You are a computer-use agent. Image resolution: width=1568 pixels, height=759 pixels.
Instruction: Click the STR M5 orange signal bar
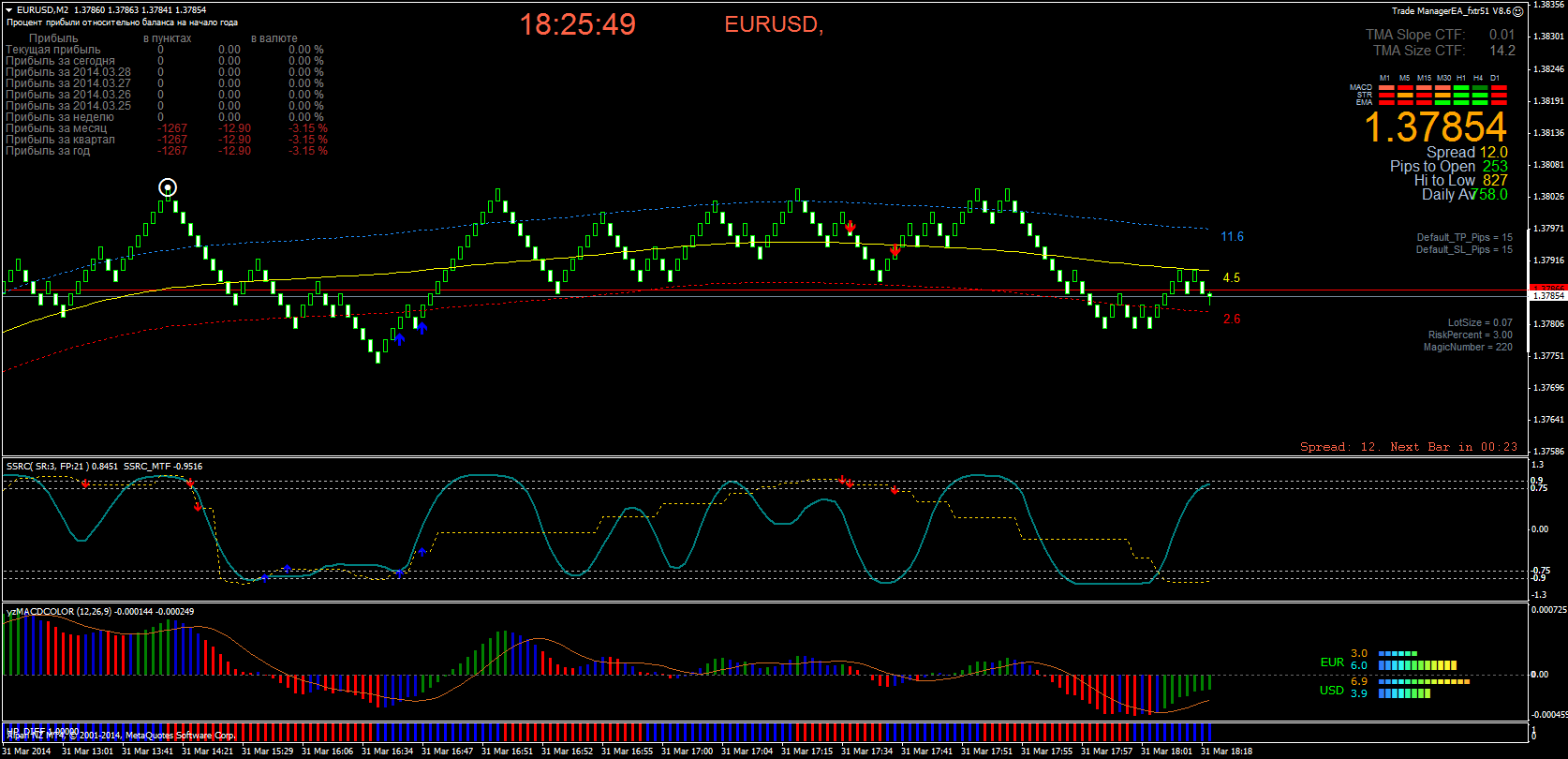click(x=1405, y=95)
